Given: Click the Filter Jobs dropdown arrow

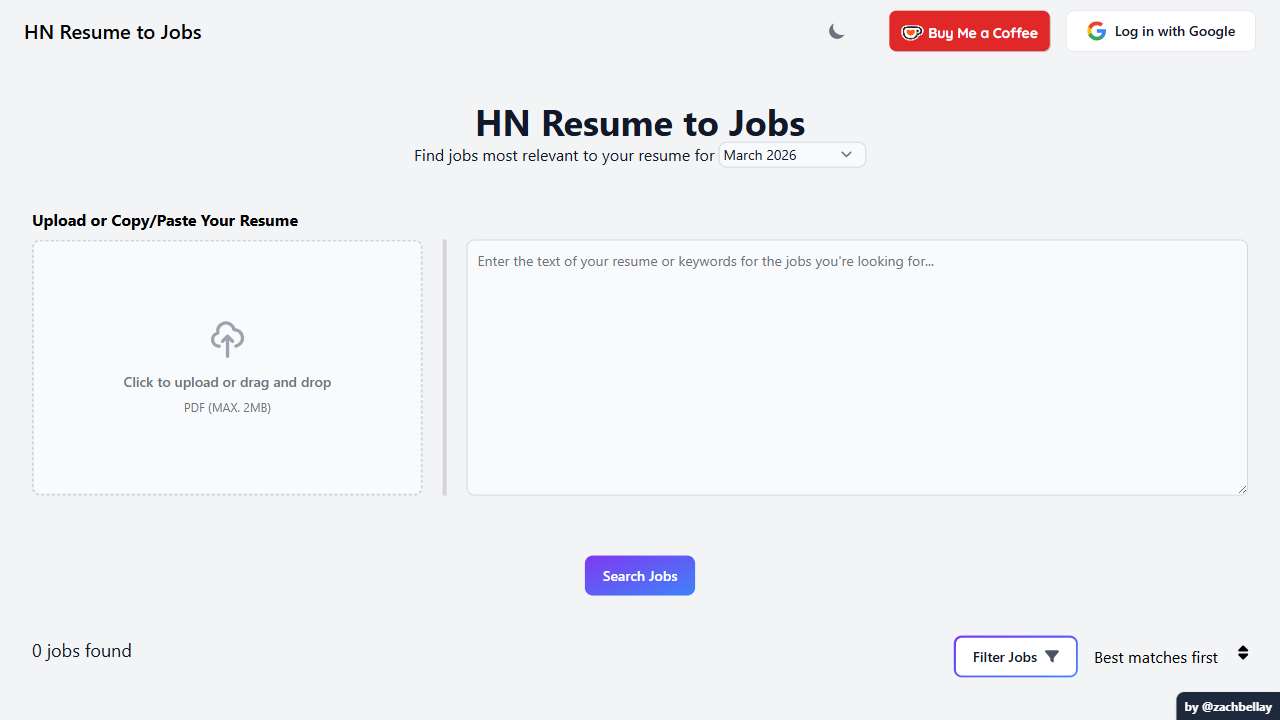Looking at the screenshot, I should pyautogui.click(x=1051, y=656).
